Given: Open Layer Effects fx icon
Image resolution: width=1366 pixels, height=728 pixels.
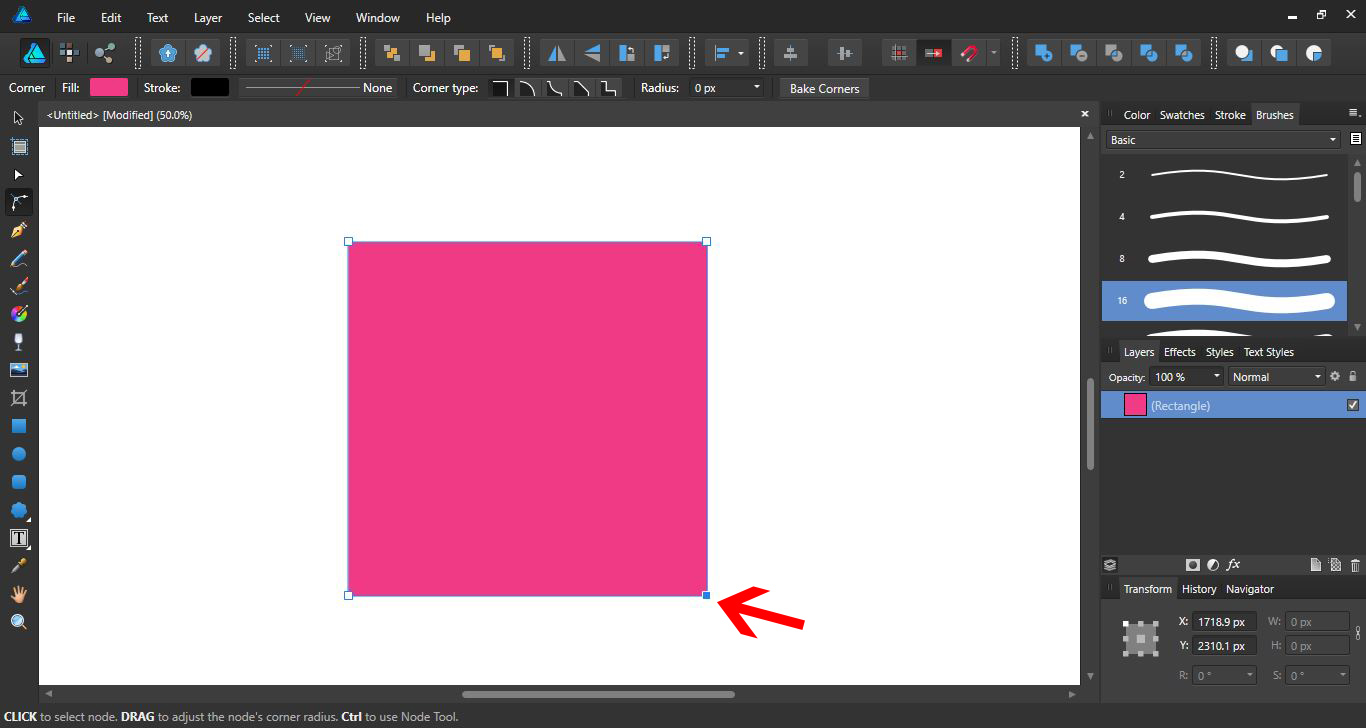Looking at the screenshot, I should (x=1234, y=565).
